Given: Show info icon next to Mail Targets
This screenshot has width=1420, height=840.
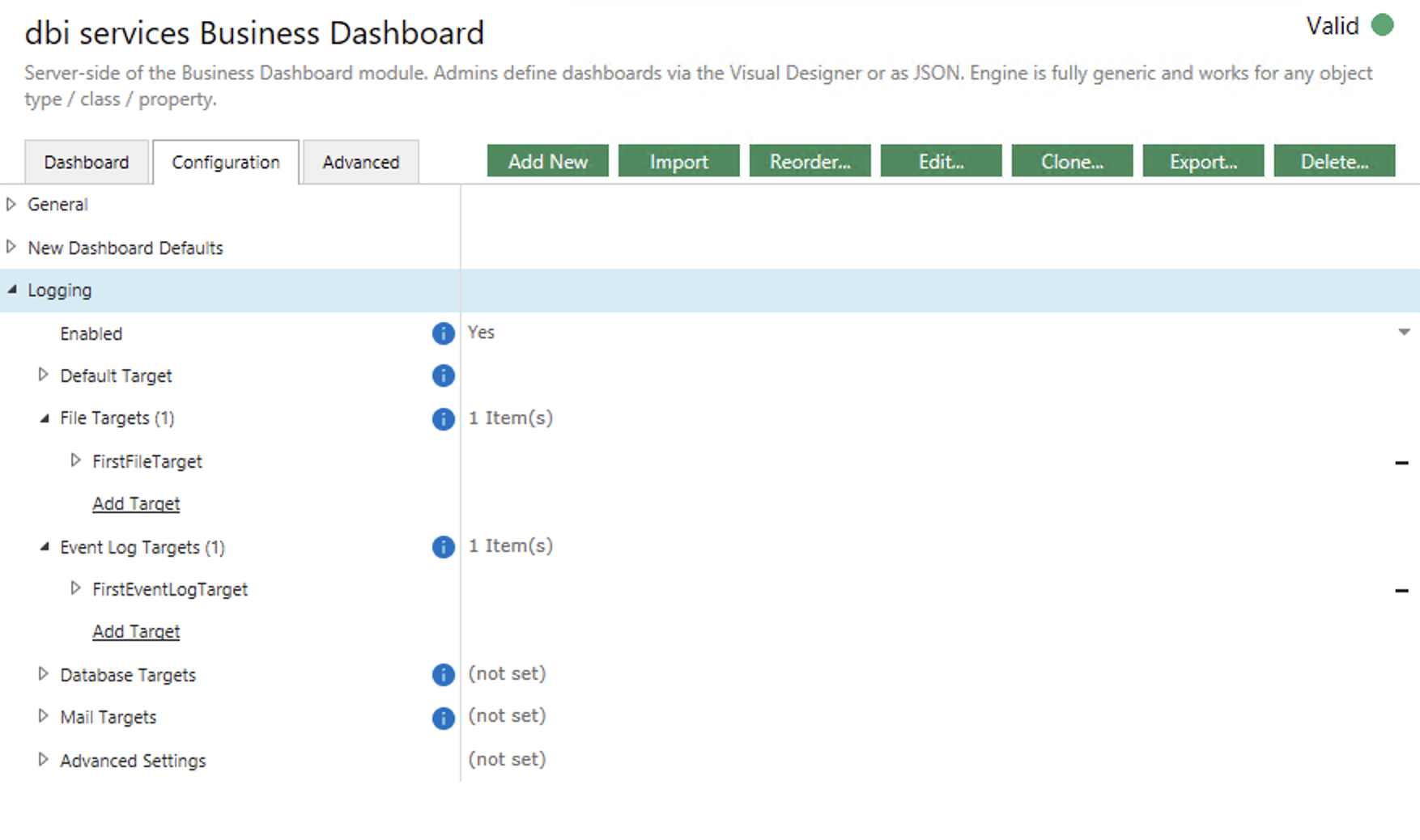Looking at the screenshot, I should [443, 718].
